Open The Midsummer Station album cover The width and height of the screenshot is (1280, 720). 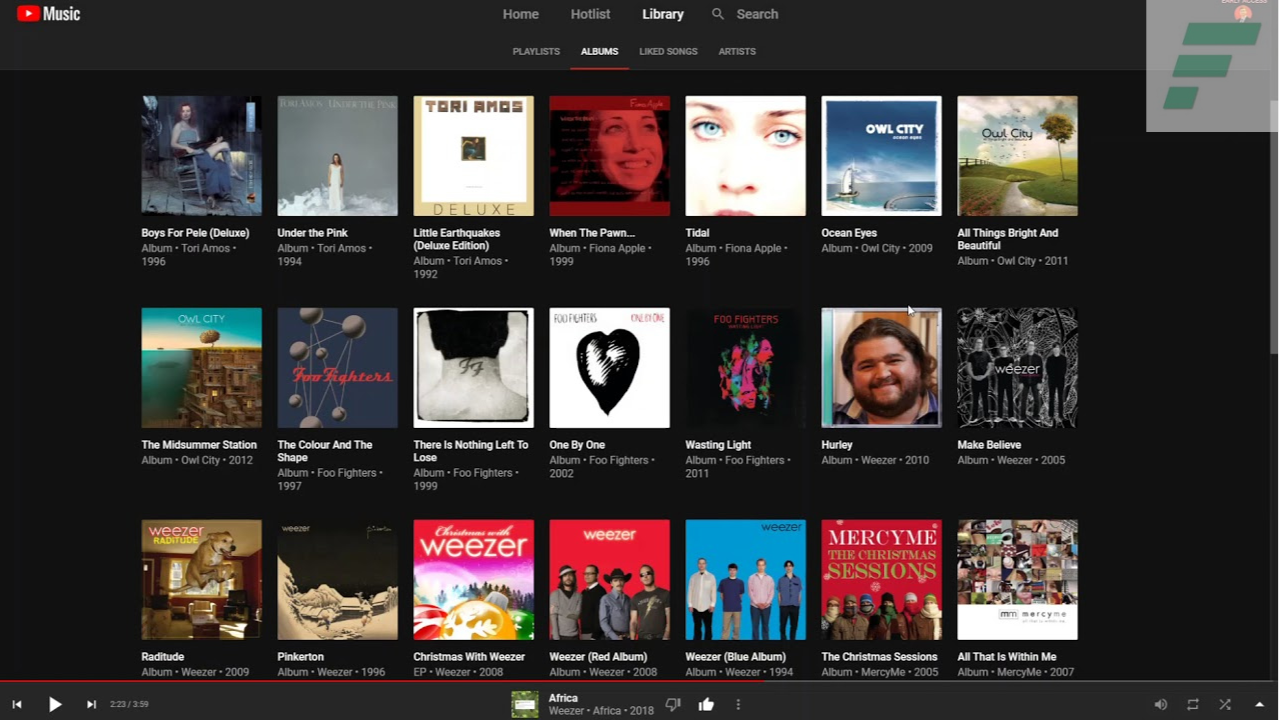pyautogui.click(x=202, y=368)
